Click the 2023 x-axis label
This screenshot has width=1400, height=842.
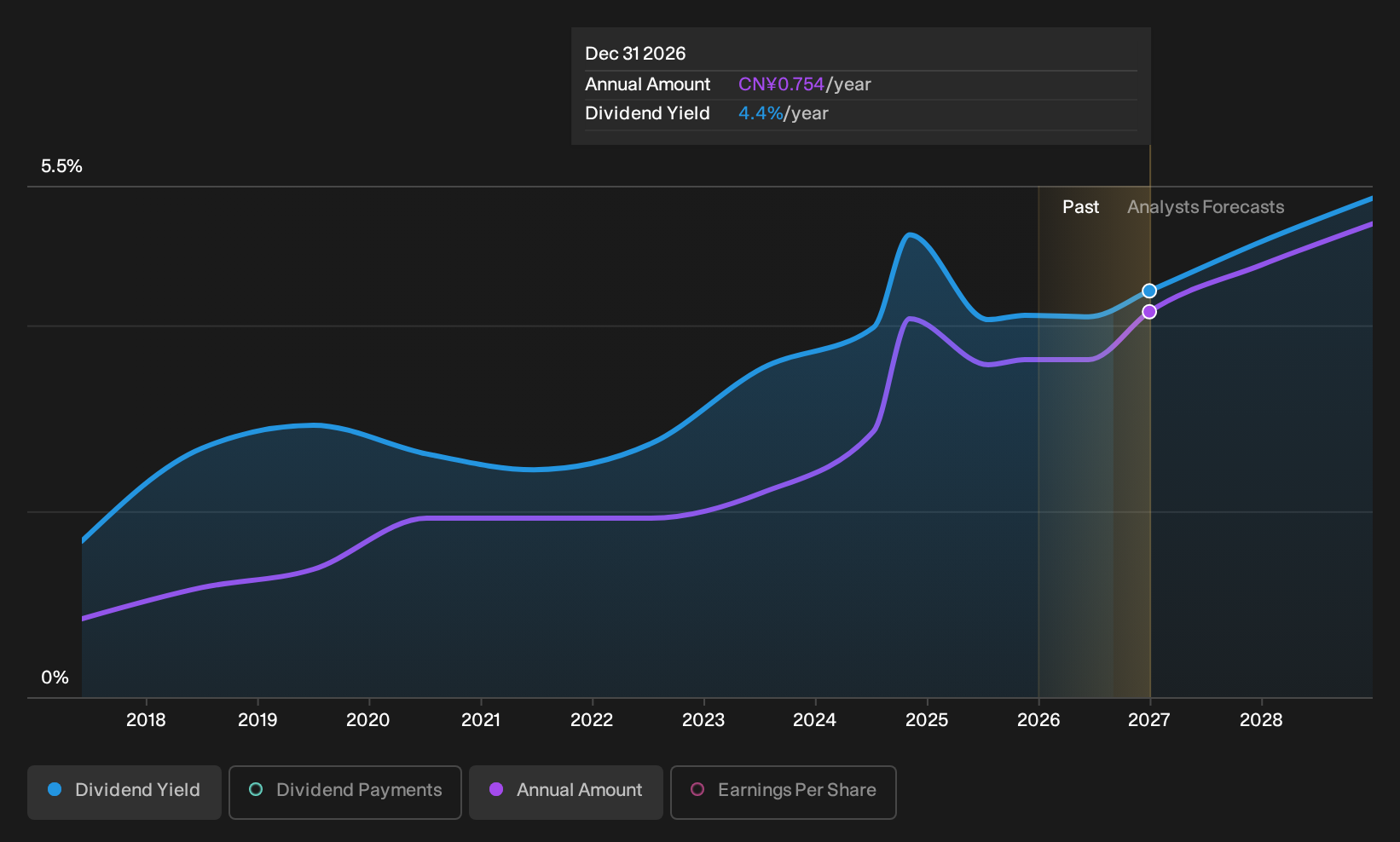tap(703, 720)
